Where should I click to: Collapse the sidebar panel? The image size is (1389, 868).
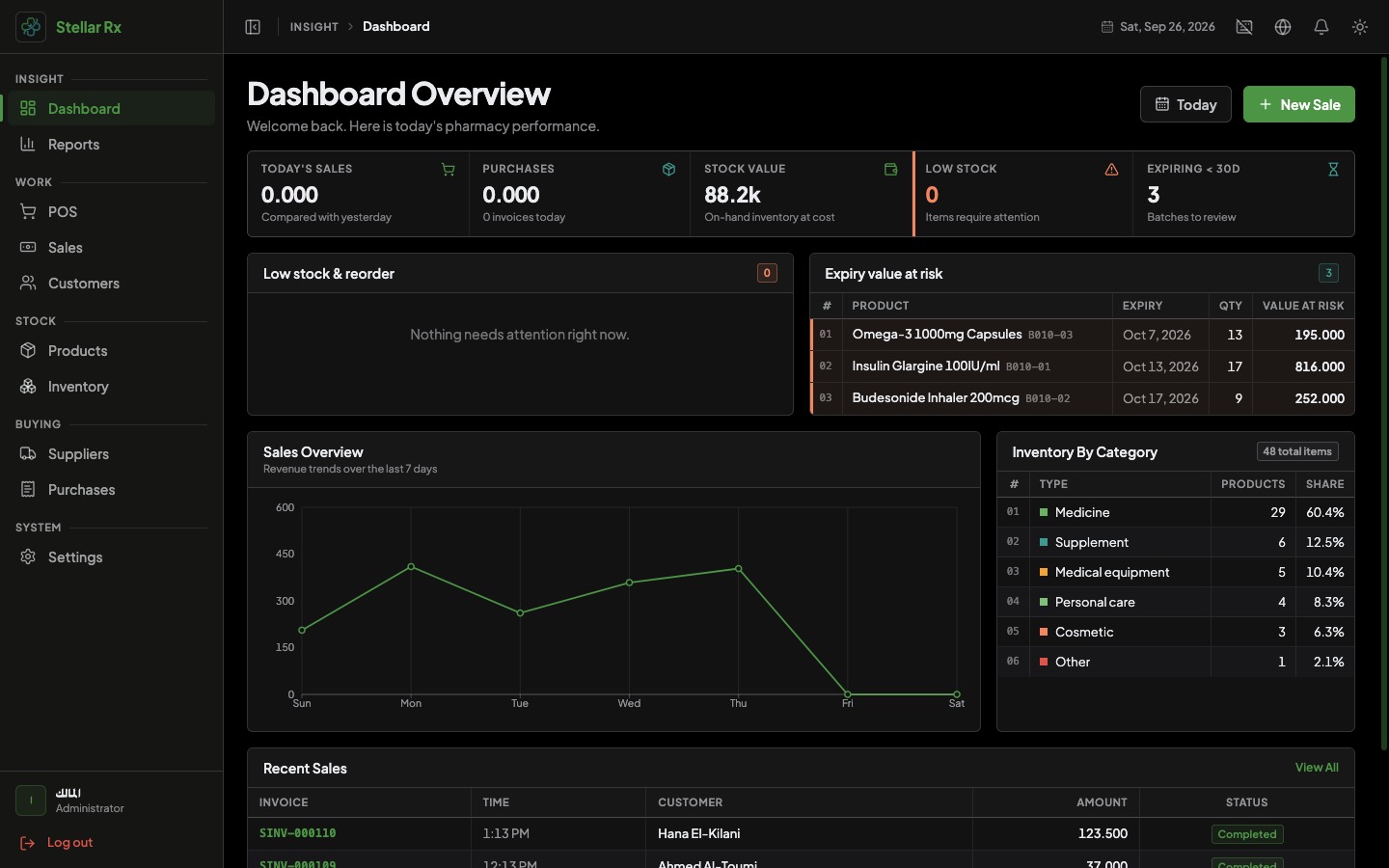pos(253,27)
